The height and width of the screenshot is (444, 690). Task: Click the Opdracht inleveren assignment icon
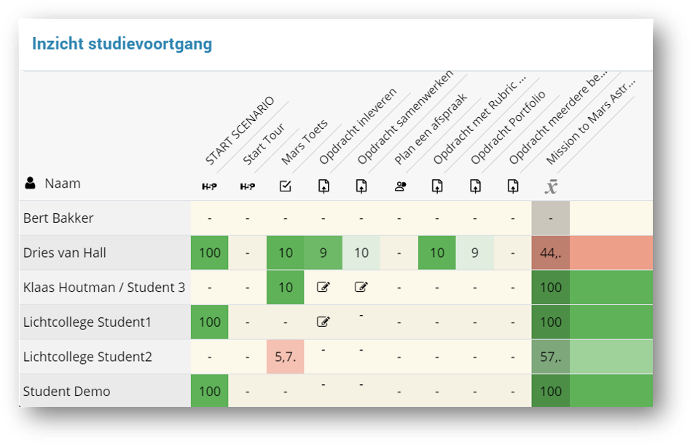323,186
